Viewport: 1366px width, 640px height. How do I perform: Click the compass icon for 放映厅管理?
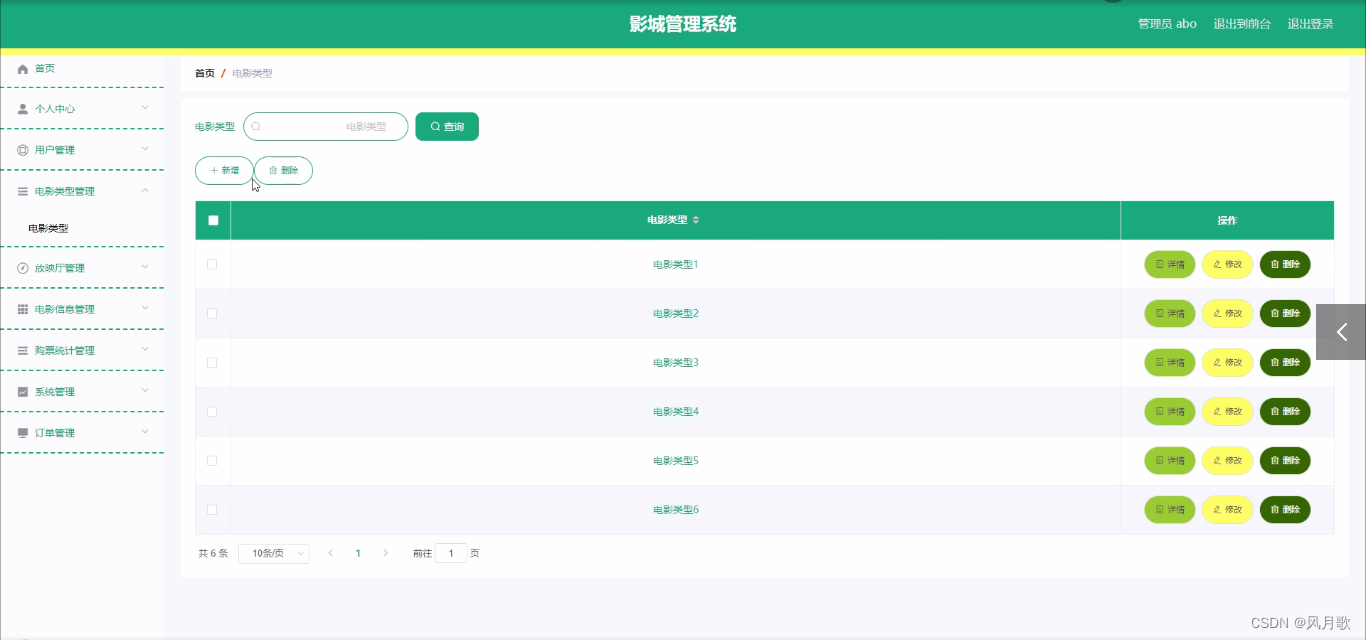click(23, 268)
